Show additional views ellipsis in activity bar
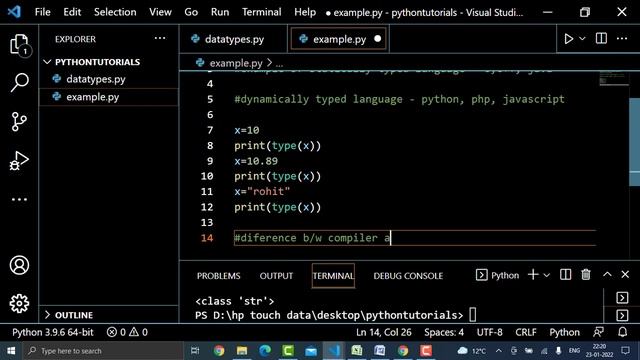This screenshot has height=360, width=640. tap(19, 200)
